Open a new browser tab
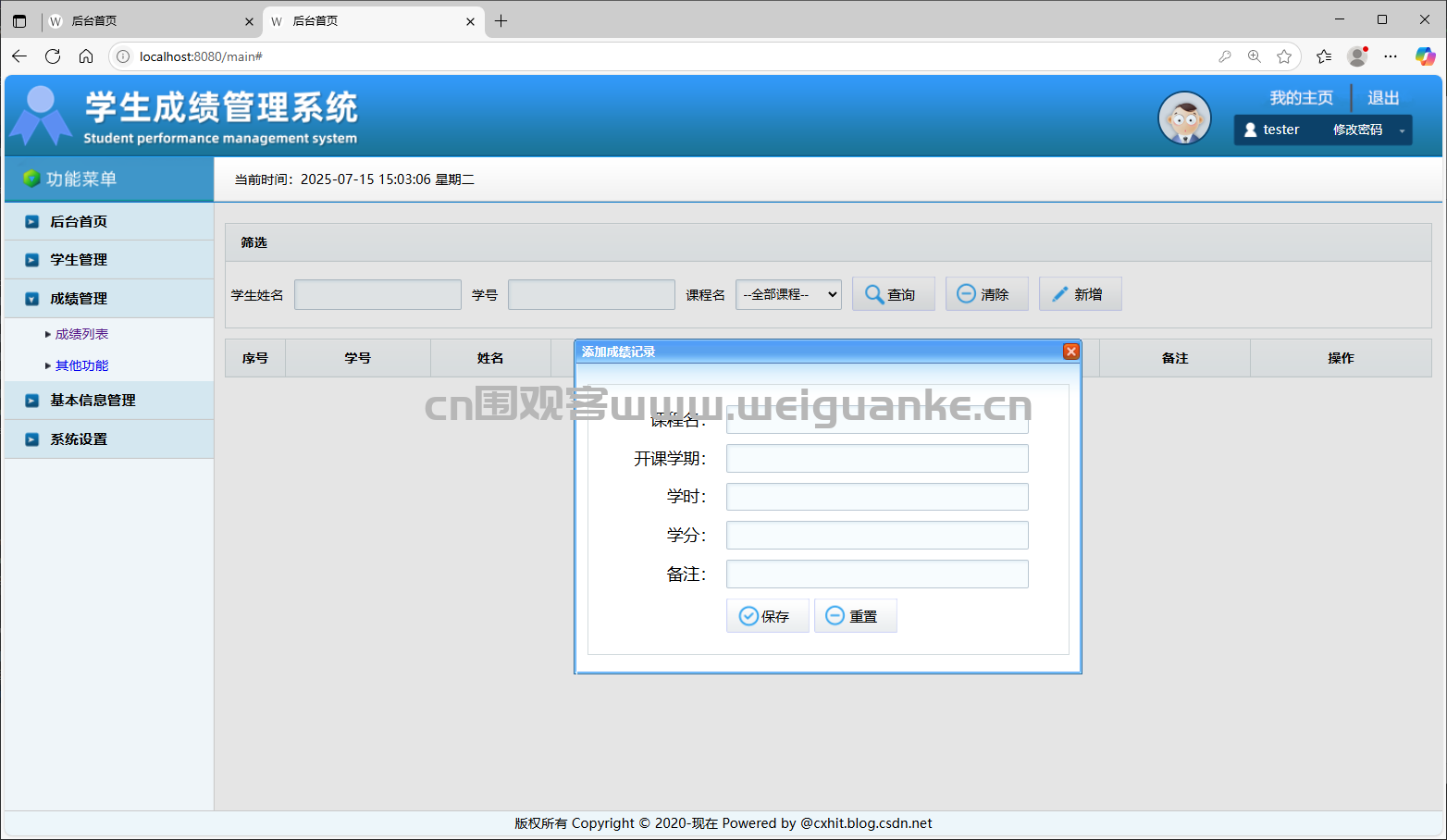The width and height of the screenshot is (1447, 840). pyautogui.click(x=501, y=21)
